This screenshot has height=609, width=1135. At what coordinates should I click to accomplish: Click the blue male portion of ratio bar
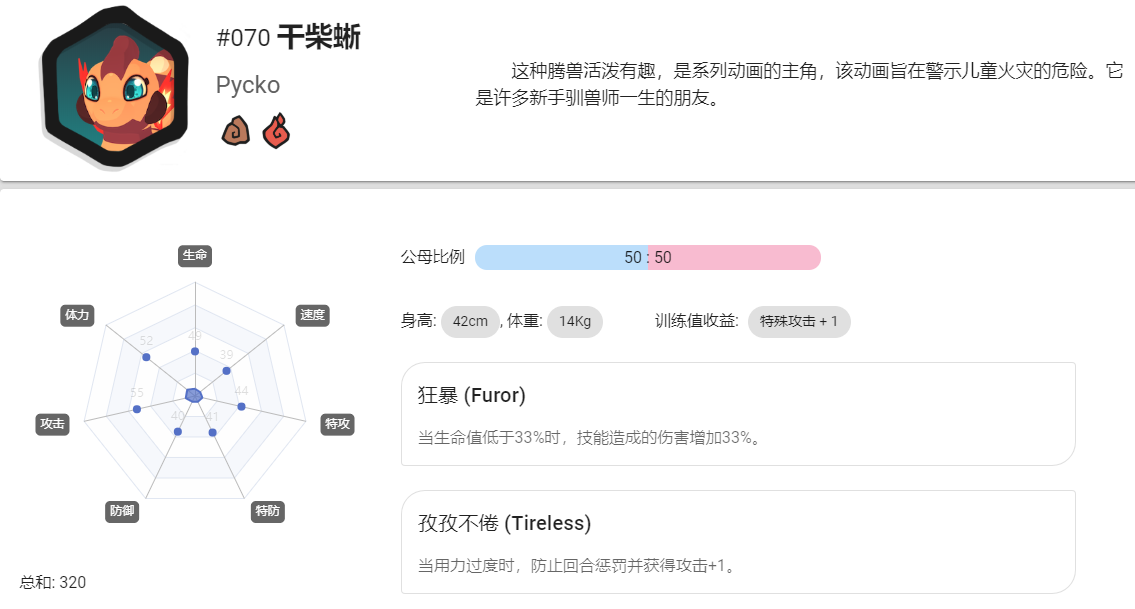(561, 258)
